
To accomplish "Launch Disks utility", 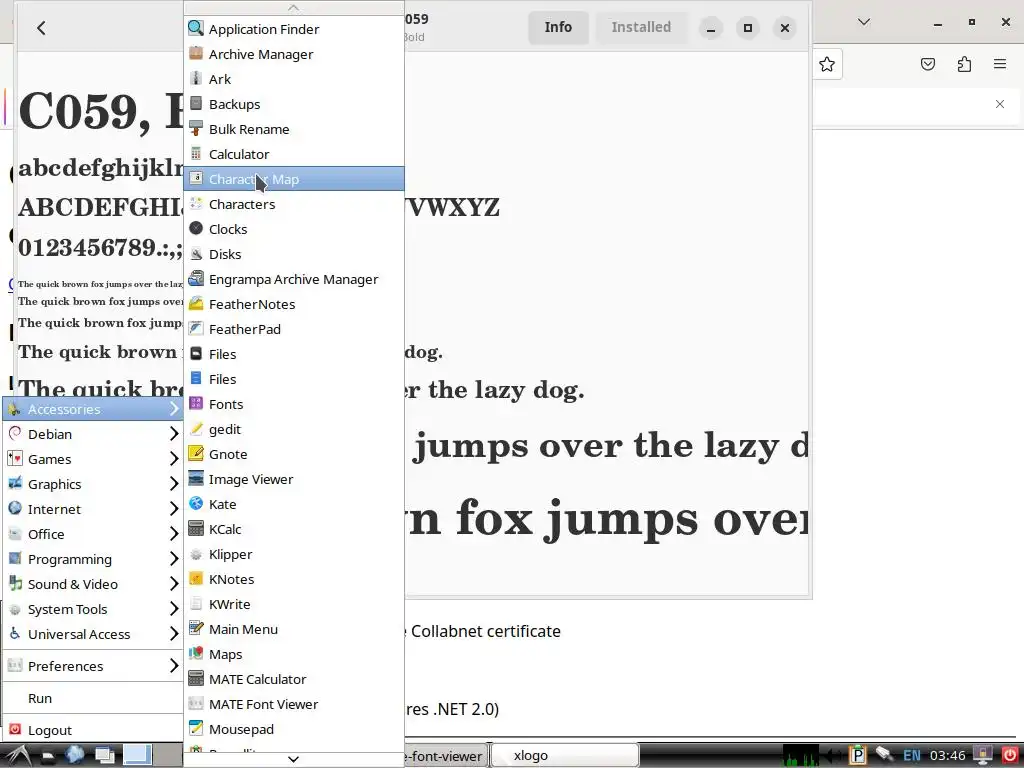I will 294,254.
